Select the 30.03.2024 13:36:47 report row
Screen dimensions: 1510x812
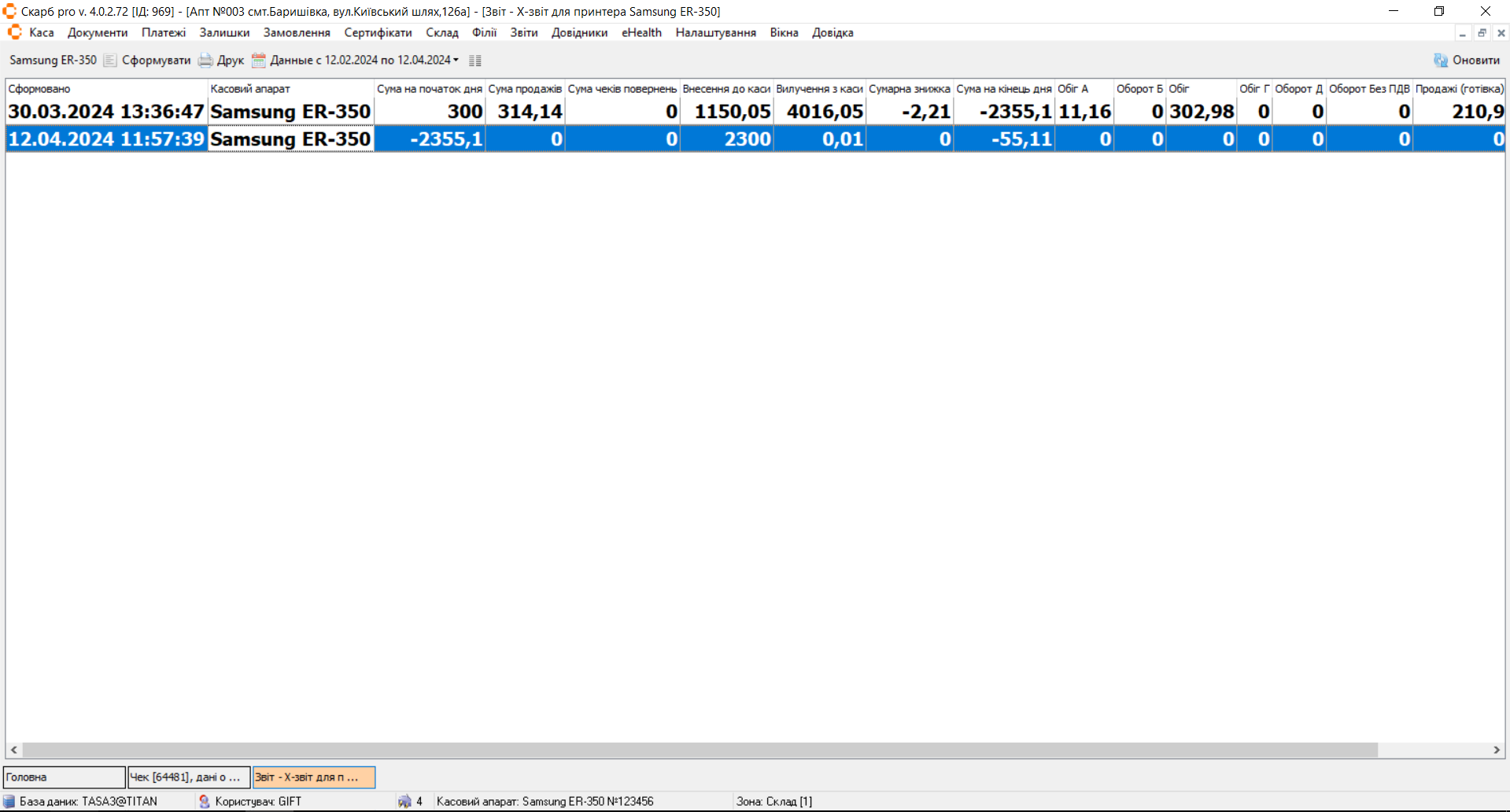tap(106, 112)
